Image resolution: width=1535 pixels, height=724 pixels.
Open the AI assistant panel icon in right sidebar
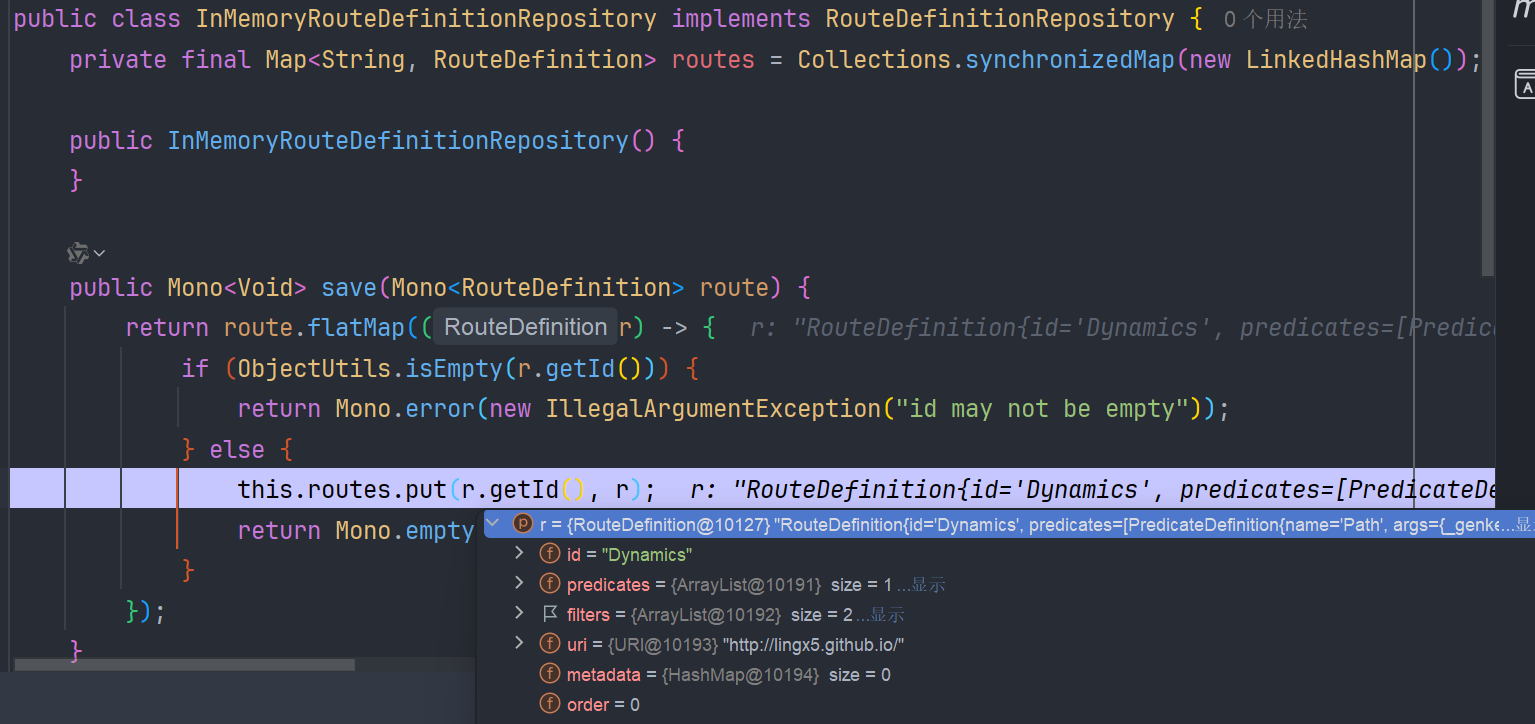1524,85
